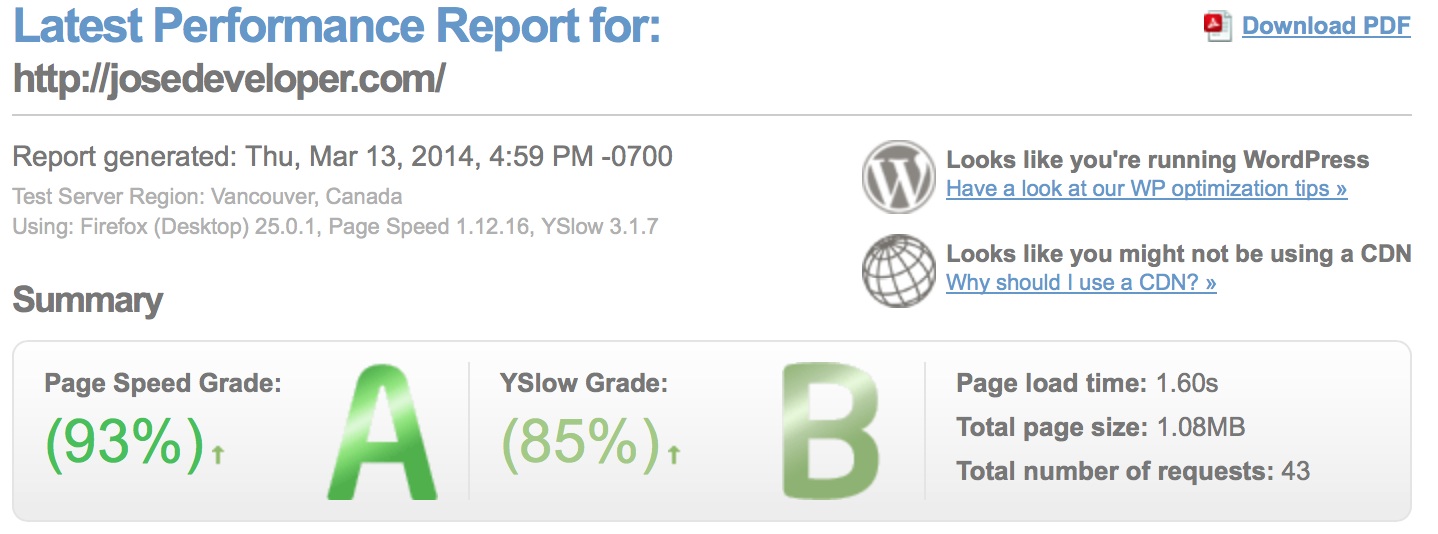The width and height of the screenshot is (1438, 534).
Task: Click the Total number of requests value
Action: tap(1296, 471)
